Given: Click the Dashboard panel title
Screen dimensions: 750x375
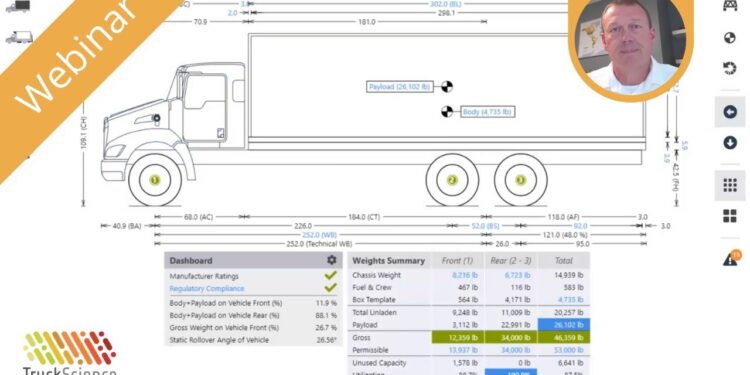Looking at the screenshot, I should 191,261.
